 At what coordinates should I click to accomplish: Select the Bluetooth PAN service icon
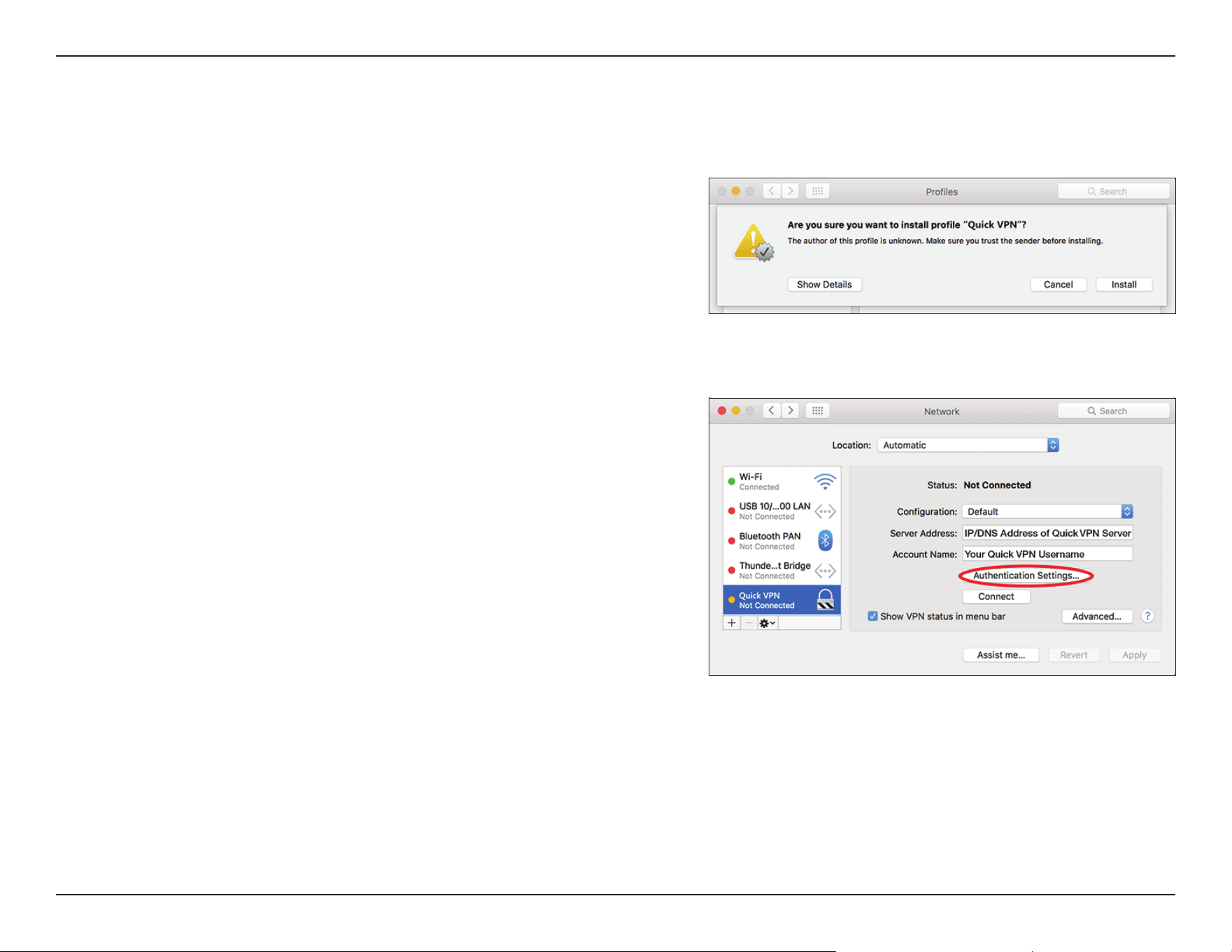[826, 540]
